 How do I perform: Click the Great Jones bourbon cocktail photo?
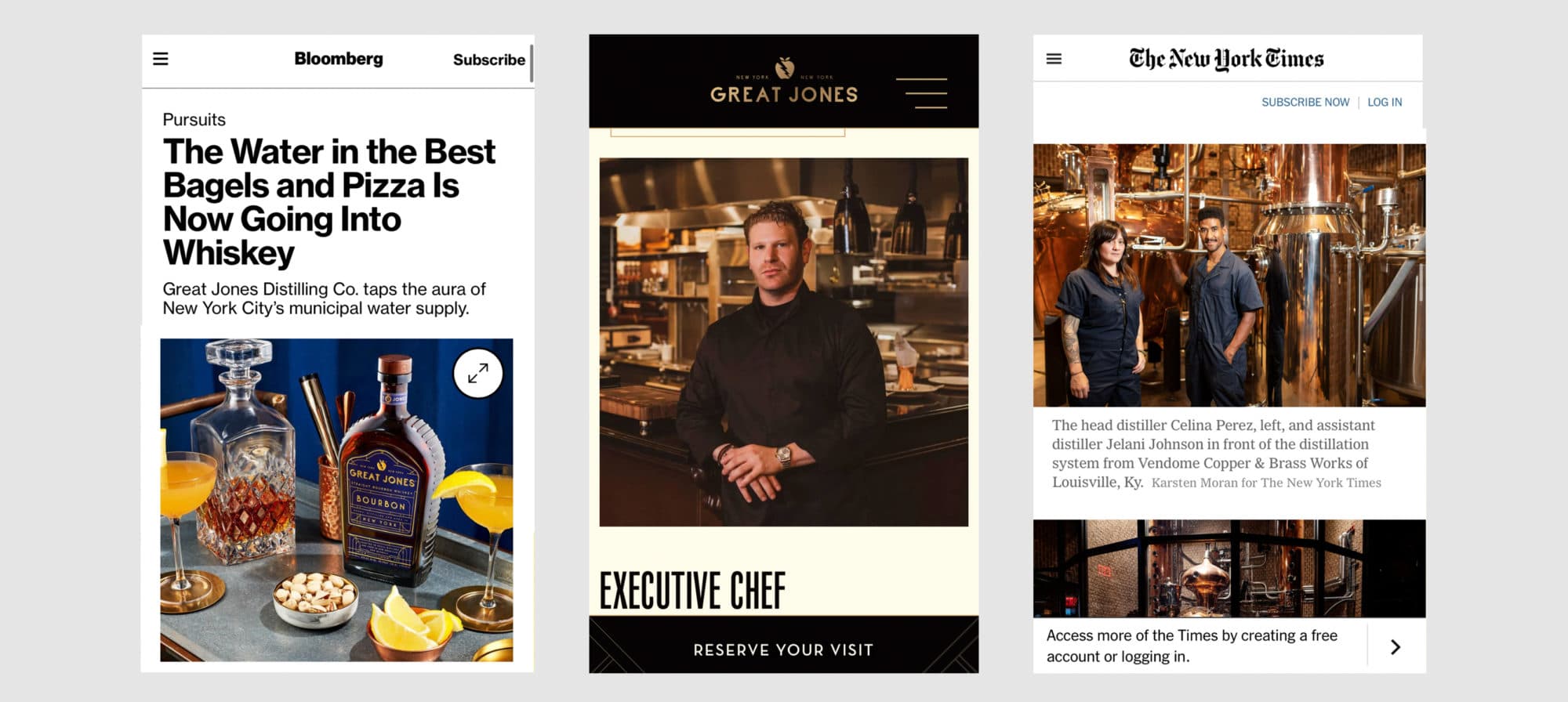pyautogui.click(x=337, y=500)
